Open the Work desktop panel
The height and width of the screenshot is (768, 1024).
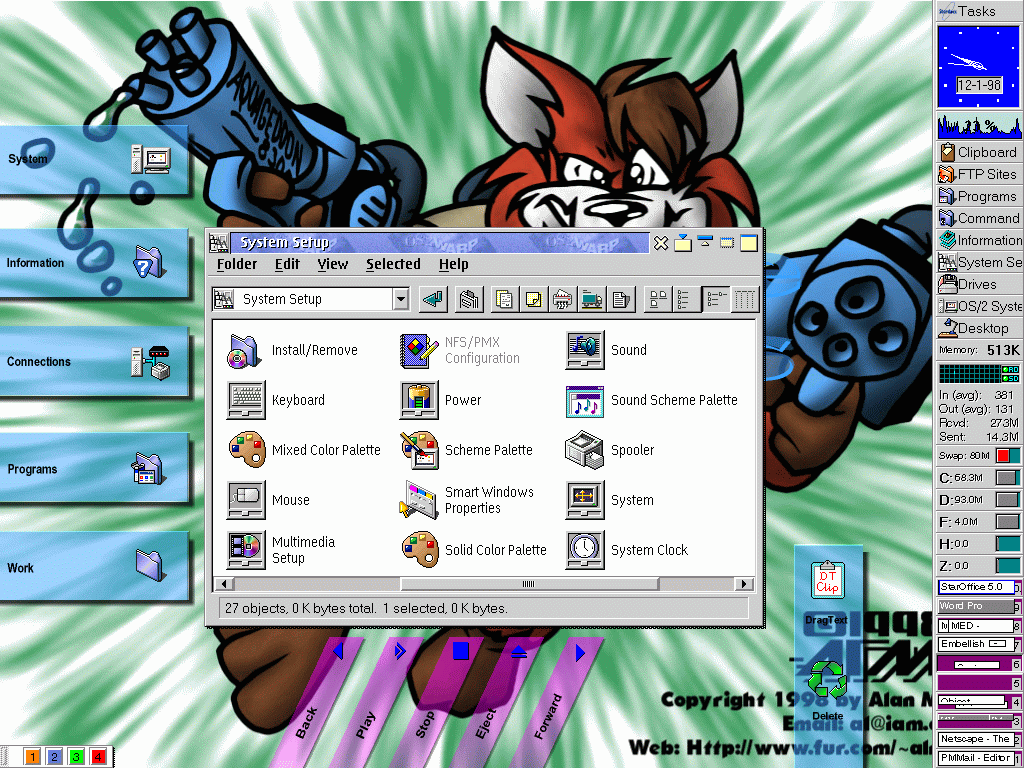point(94,567)
